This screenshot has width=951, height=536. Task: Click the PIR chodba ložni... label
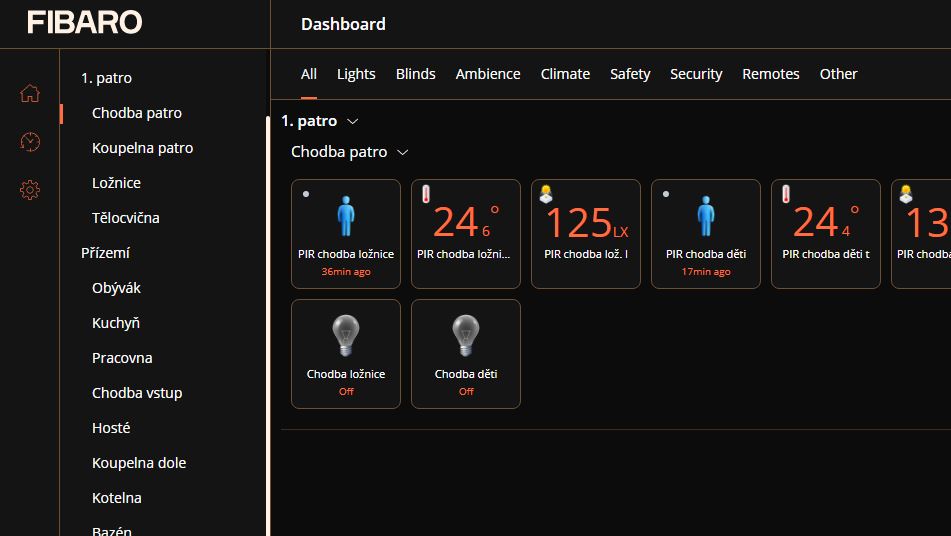point(463,255)
